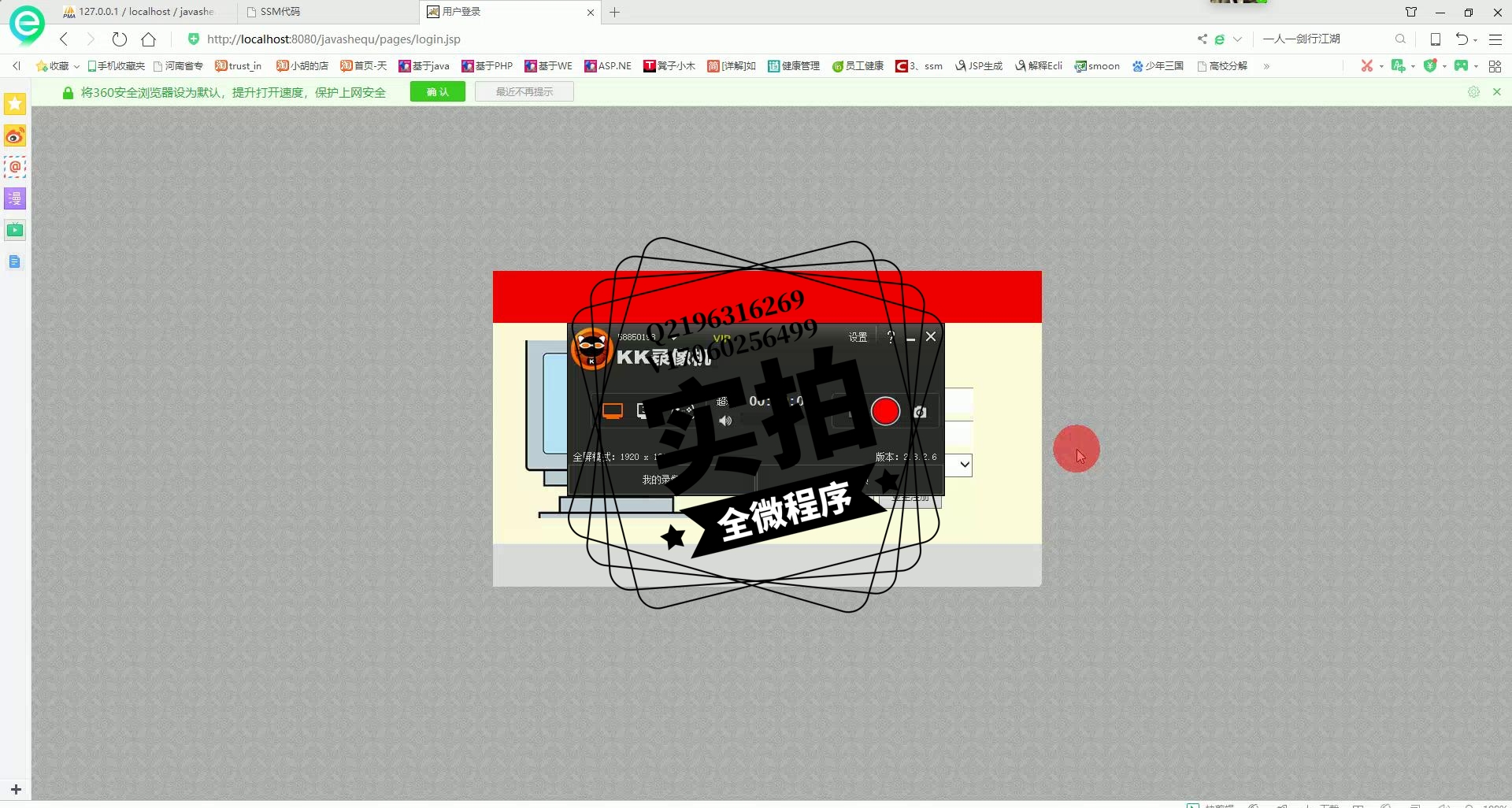Open the undo closed tab dropdown arrow

[x=1475, y=39]
